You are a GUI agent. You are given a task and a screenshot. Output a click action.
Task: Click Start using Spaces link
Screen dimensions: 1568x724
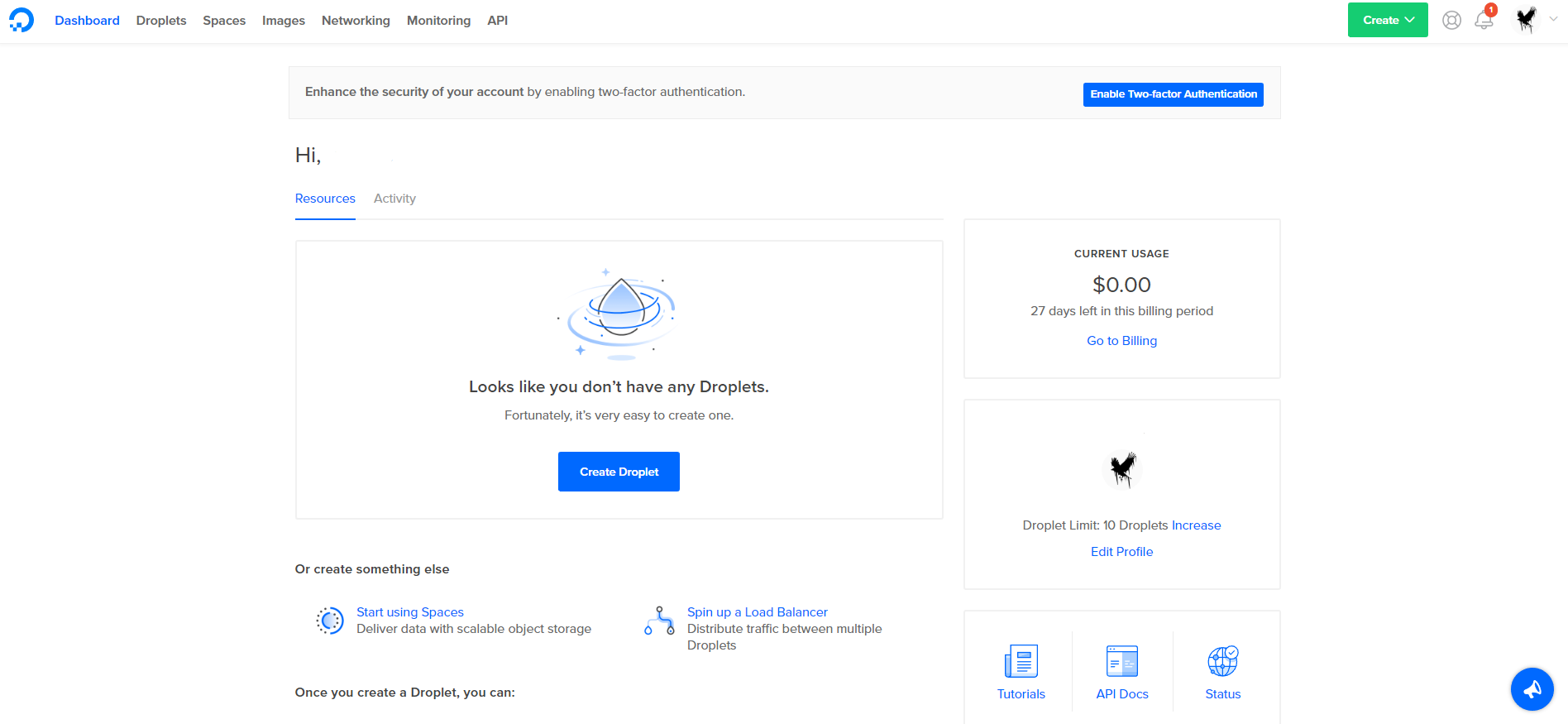click(x=410, y=612)
